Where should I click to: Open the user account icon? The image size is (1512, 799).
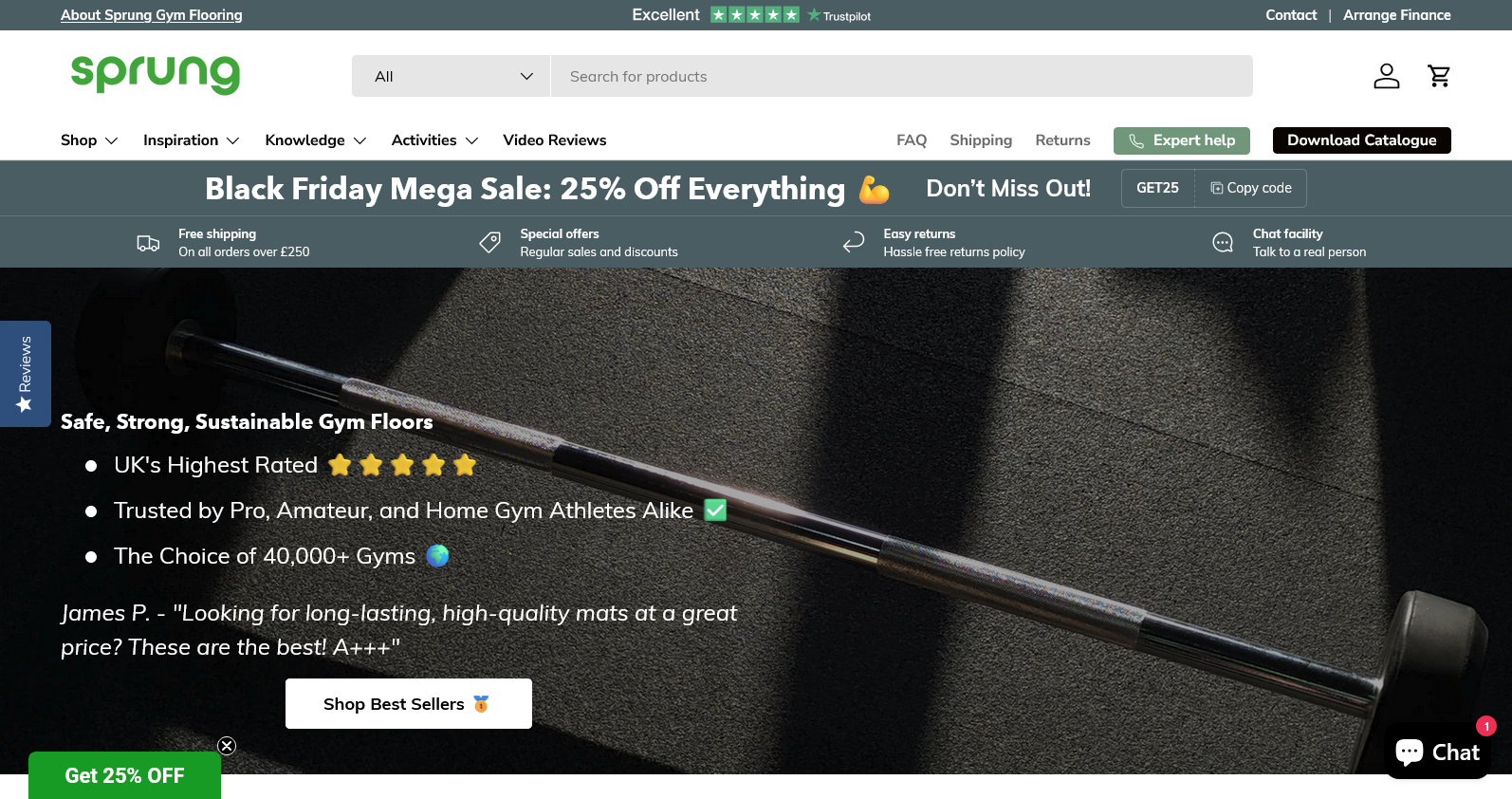coord(1386,76)
